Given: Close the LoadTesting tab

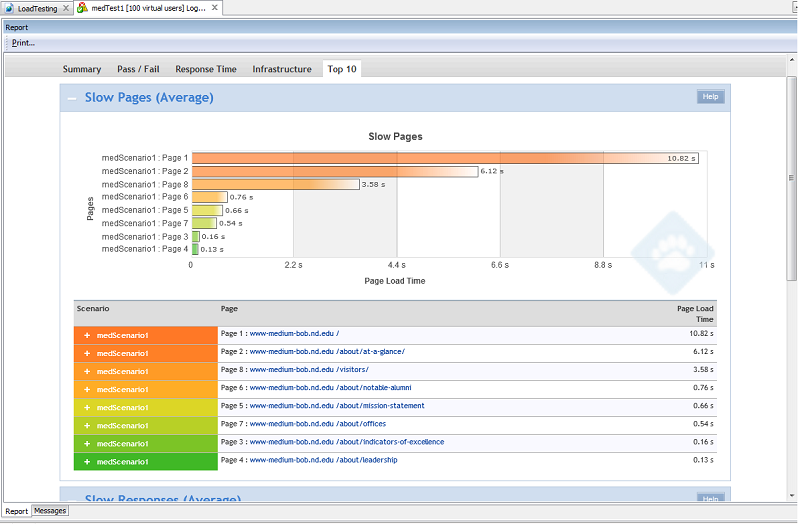Looking at the screenshot, I should (x=66, y=8).
